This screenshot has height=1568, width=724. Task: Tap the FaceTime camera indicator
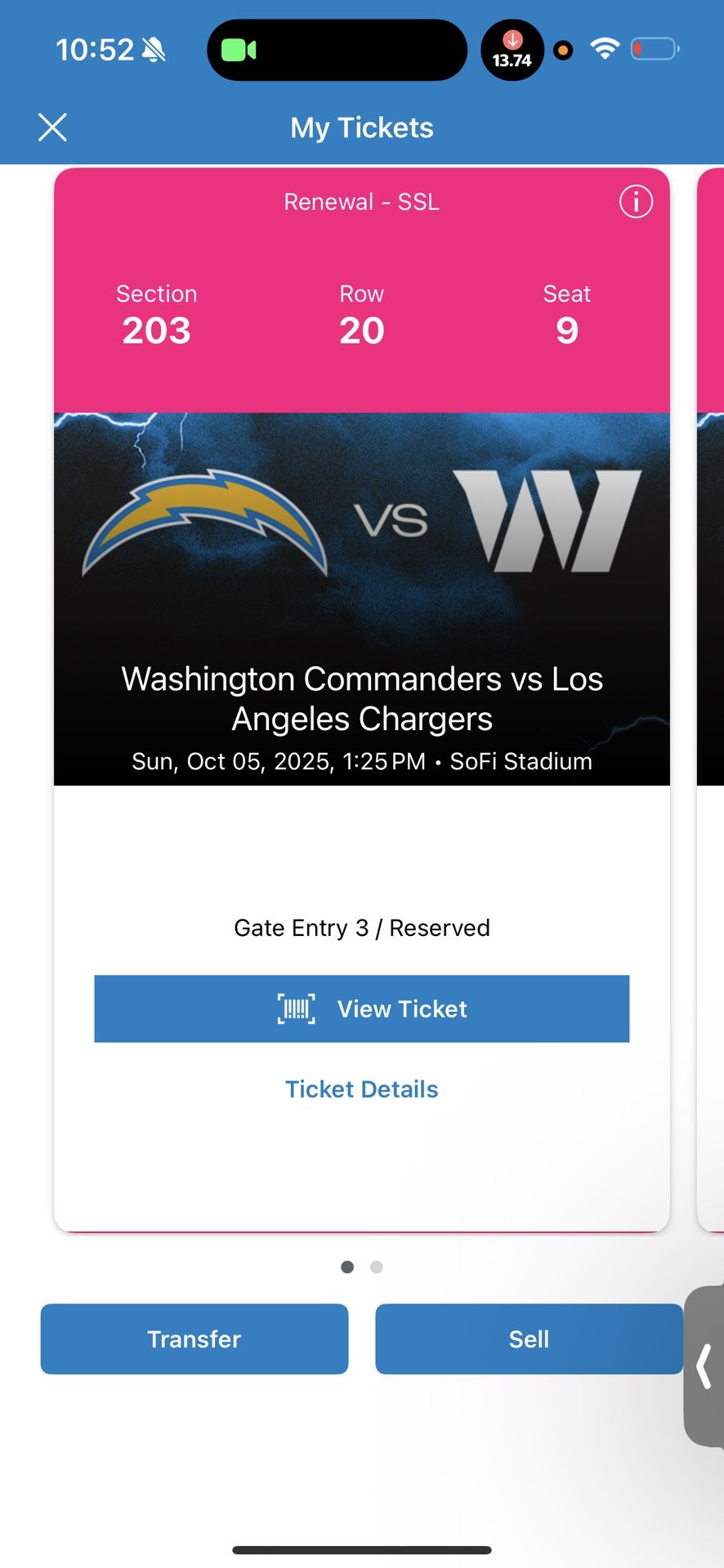[239, 50]
